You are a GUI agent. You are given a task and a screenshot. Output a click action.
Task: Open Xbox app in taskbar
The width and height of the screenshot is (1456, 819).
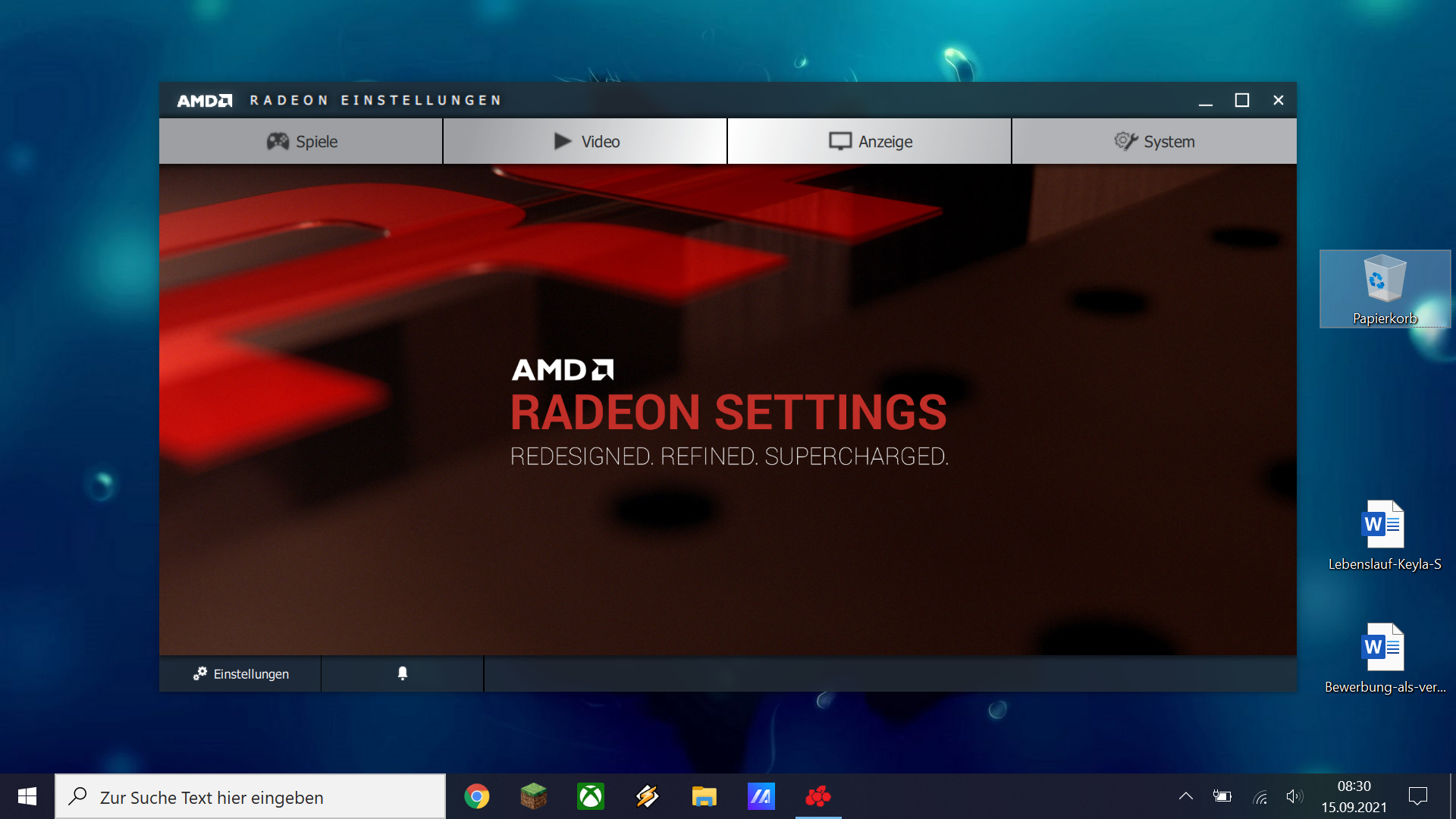coord(591,796)
